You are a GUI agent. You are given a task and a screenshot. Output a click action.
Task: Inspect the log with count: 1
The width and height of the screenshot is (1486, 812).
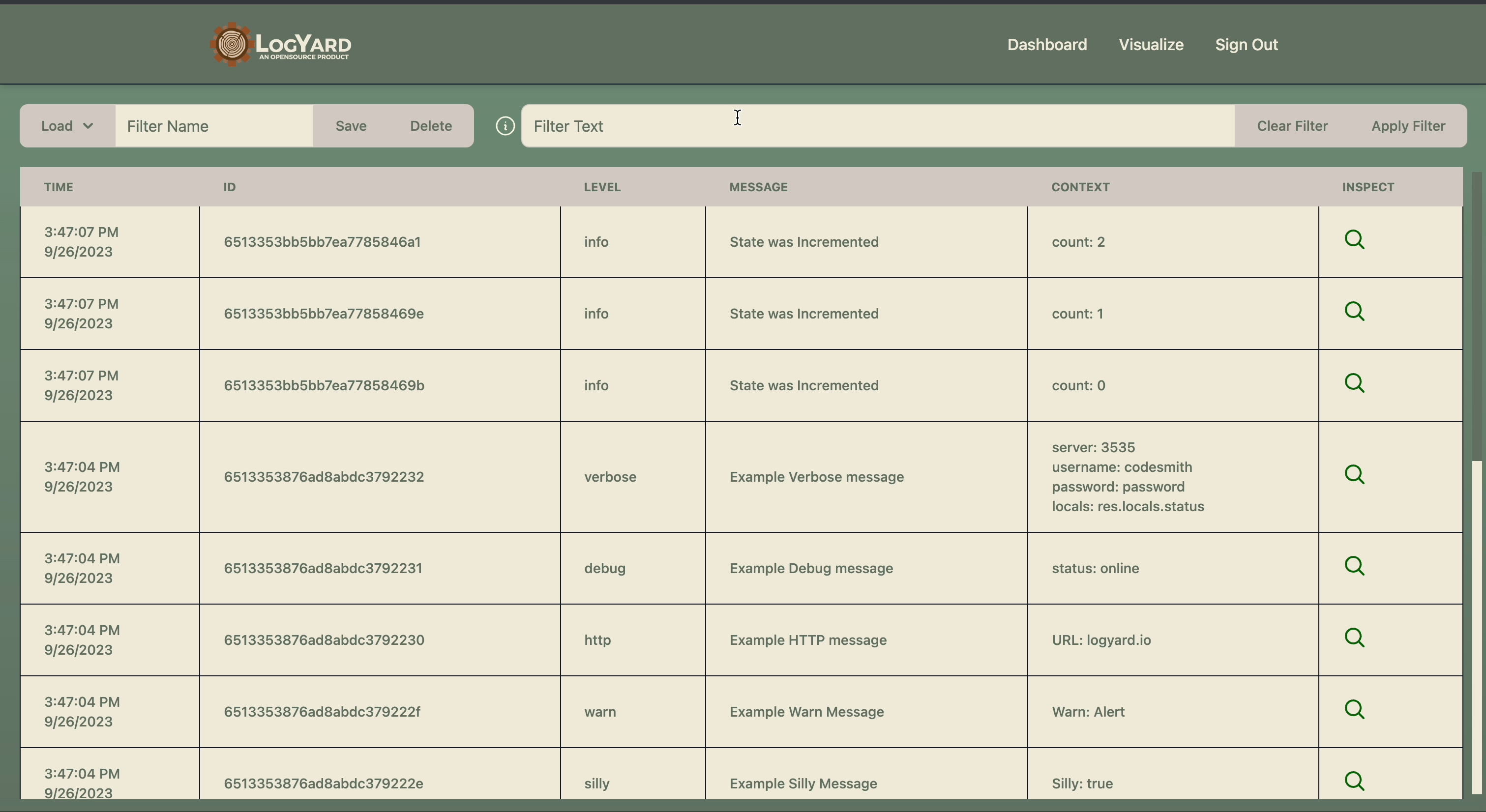coord(1354,312)
